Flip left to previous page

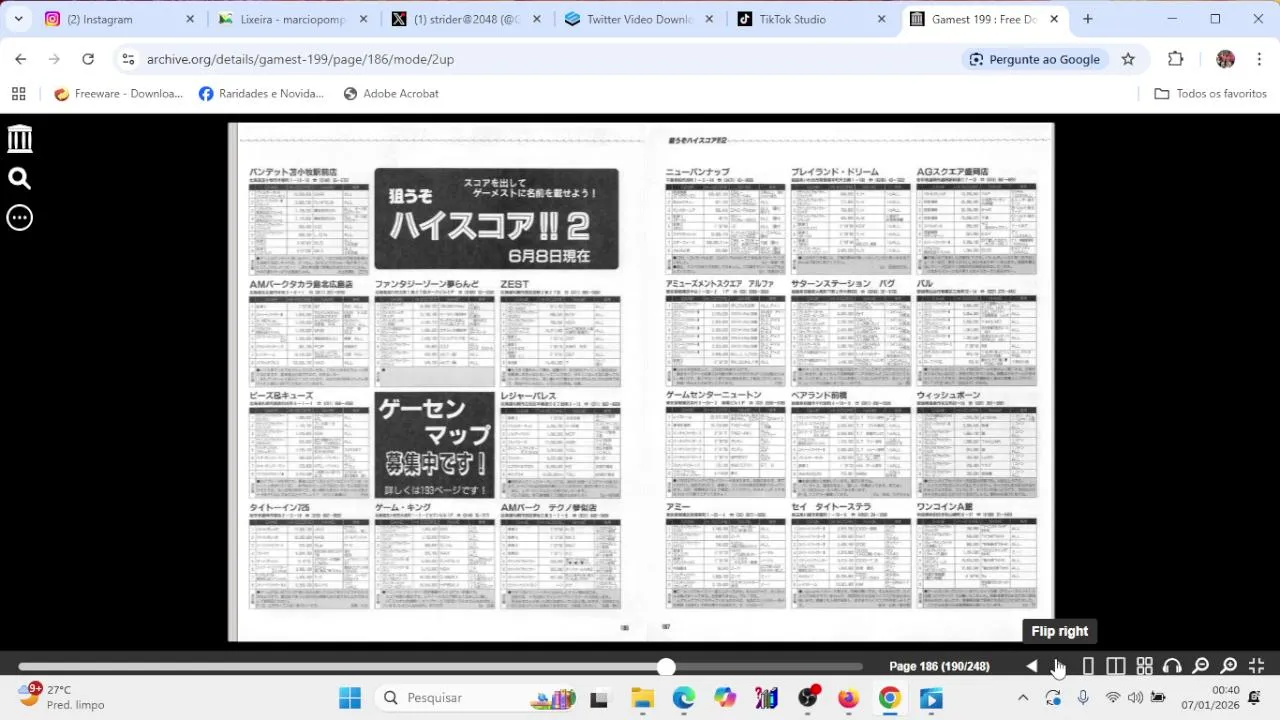(x=1031, y=666)
